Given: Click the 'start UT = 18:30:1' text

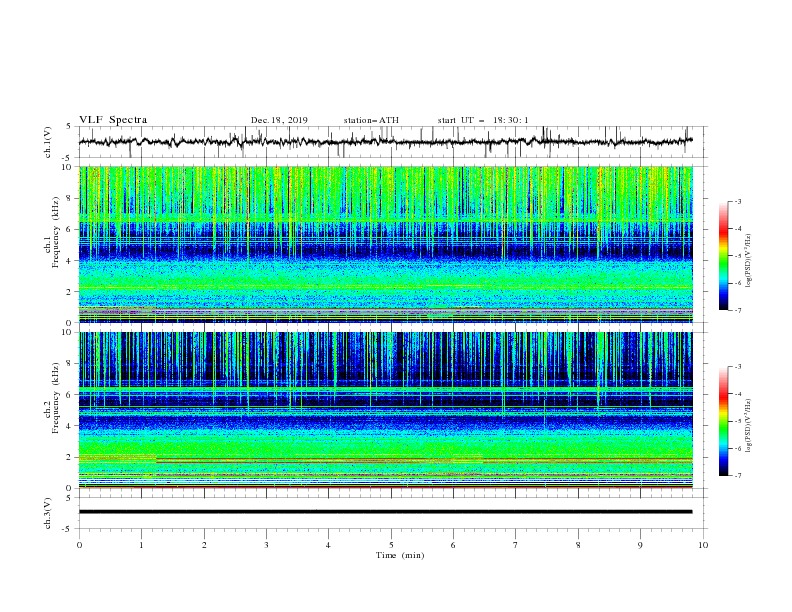Looking at the screenshot, I should [483, 120].
